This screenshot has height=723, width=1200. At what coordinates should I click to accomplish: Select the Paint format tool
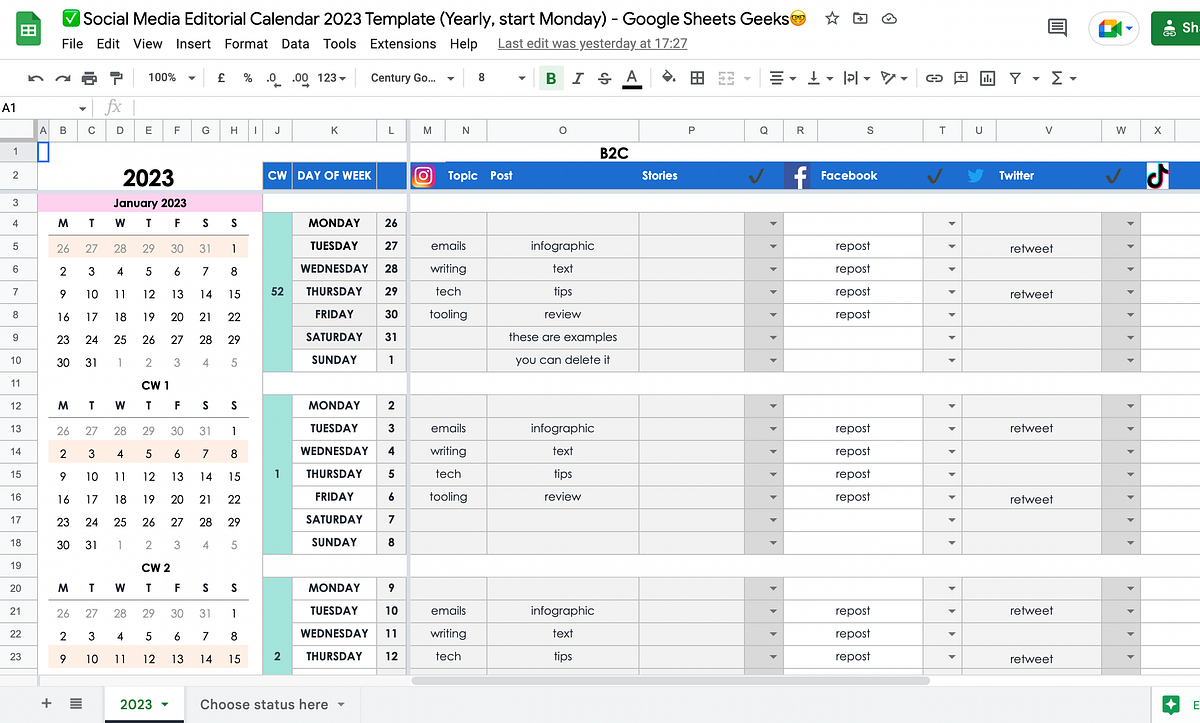pyautogui.click(x=115, y=77)
